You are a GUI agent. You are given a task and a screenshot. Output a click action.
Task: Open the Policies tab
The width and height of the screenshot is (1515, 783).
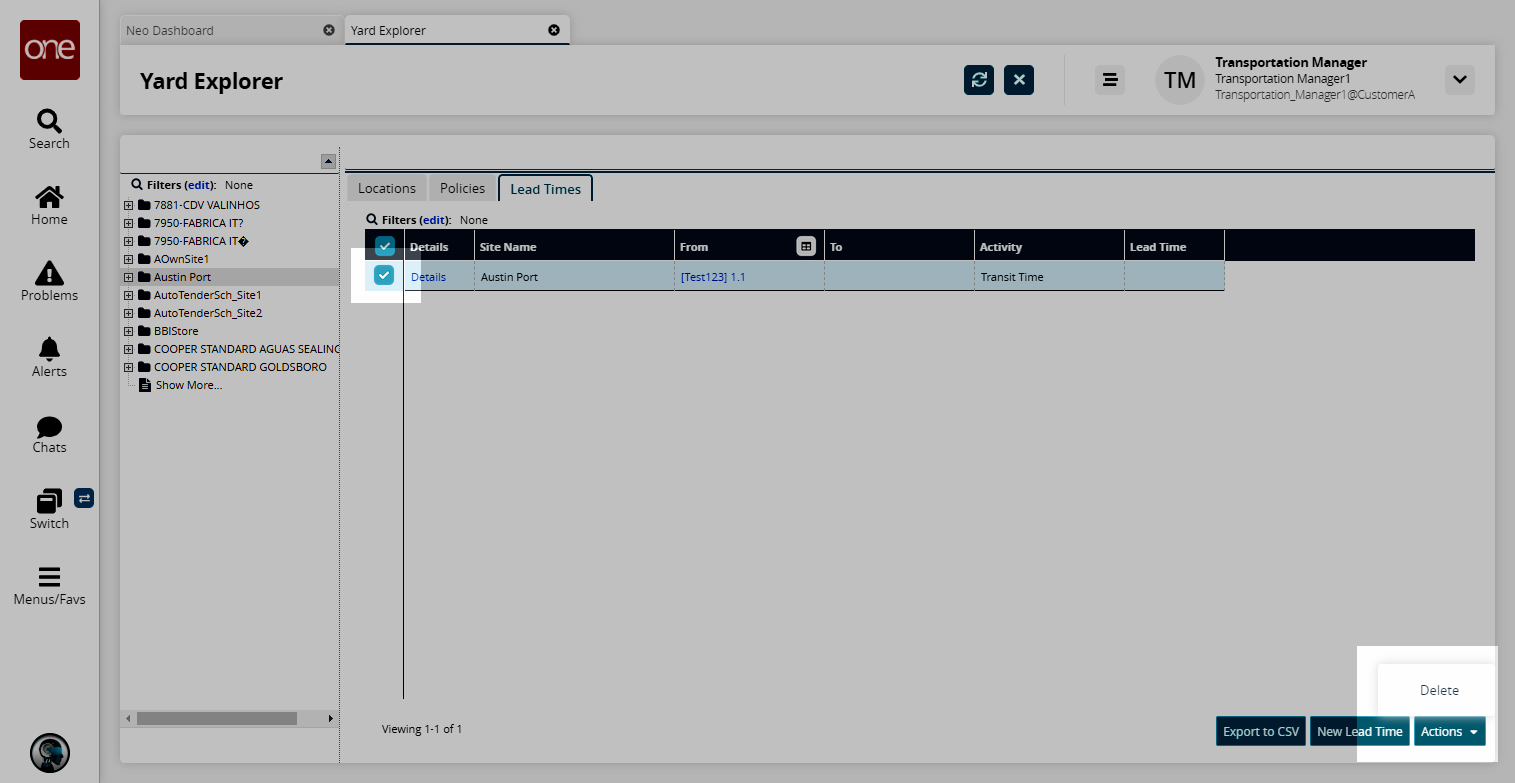pos(463,188)
